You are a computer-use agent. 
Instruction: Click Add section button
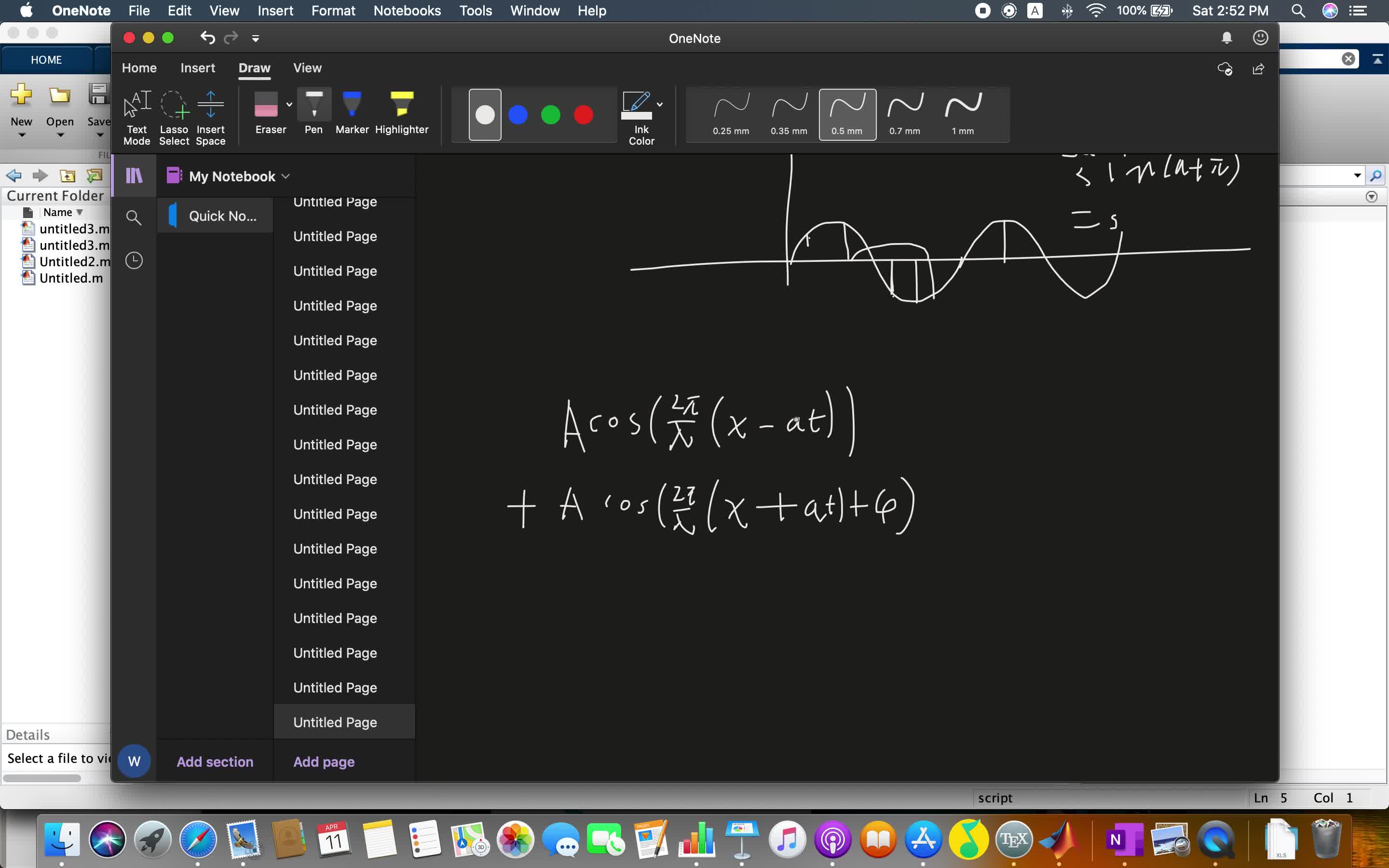pyautogui.click(x=214, y=761)
